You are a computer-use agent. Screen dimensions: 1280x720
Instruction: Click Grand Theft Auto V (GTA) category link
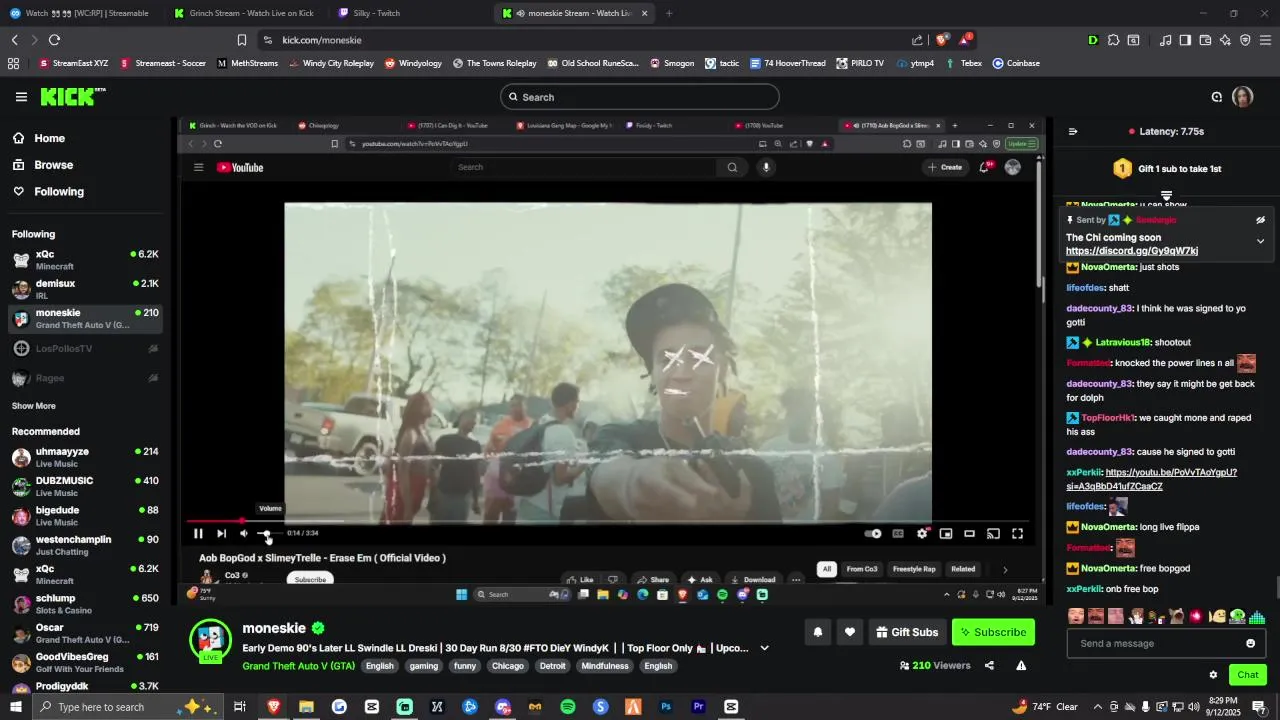pos(298,666)
